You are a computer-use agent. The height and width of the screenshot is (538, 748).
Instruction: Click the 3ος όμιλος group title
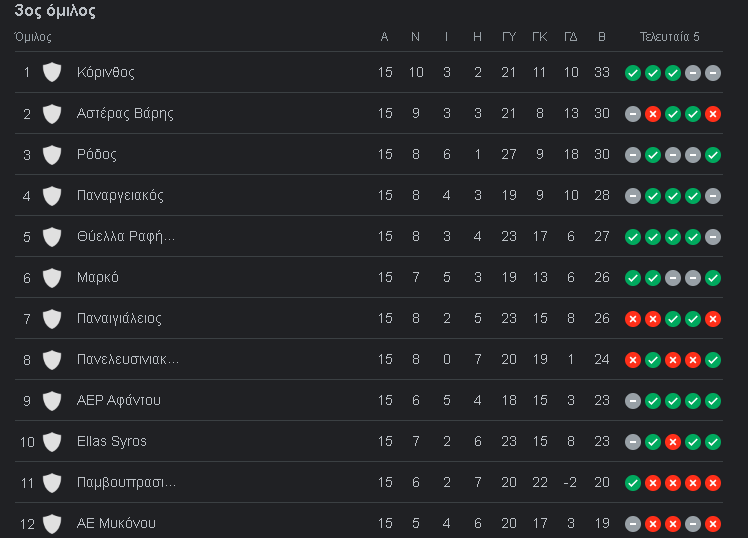coord(55,11)
